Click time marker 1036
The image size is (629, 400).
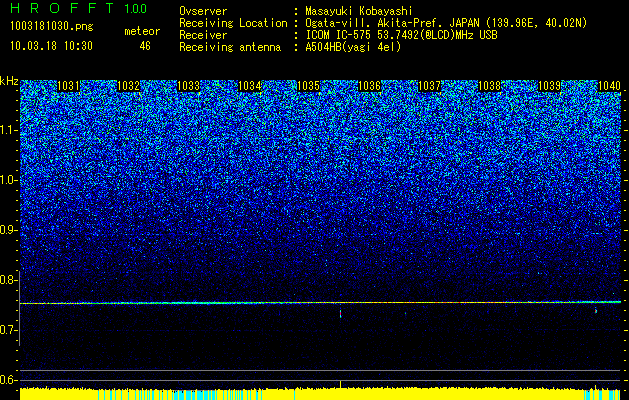click(369, 85)
